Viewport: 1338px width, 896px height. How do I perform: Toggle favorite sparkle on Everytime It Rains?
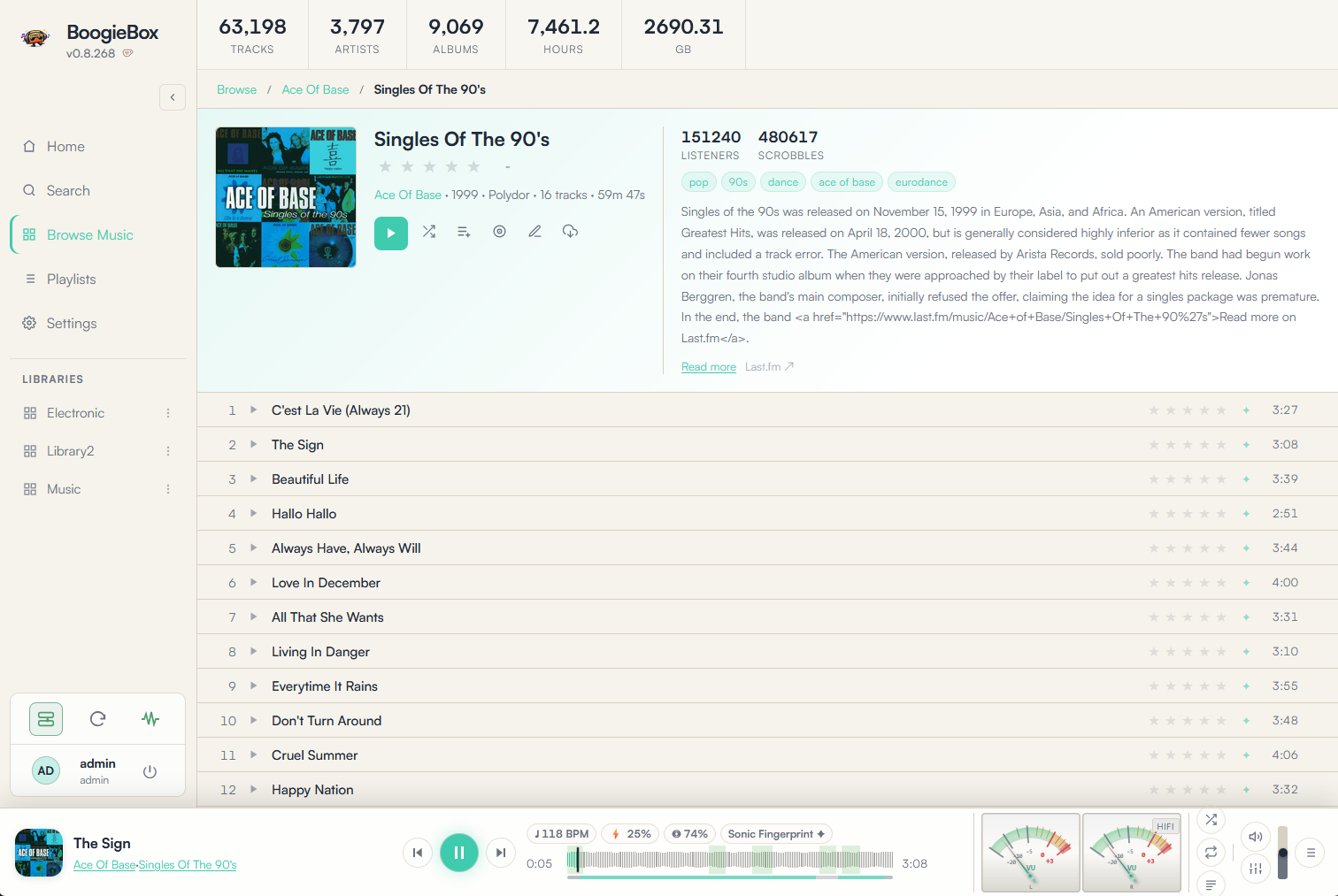1246,686
